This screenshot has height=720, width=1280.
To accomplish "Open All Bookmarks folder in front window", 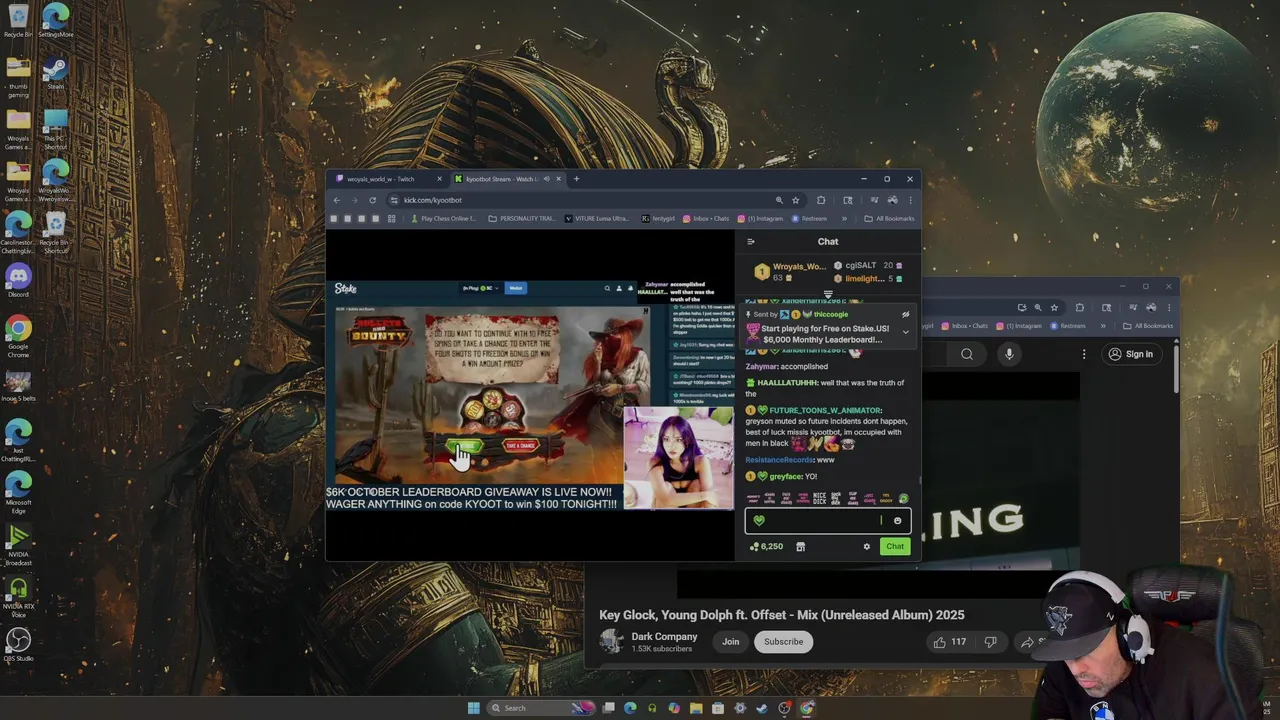I will tap(890, 218).
